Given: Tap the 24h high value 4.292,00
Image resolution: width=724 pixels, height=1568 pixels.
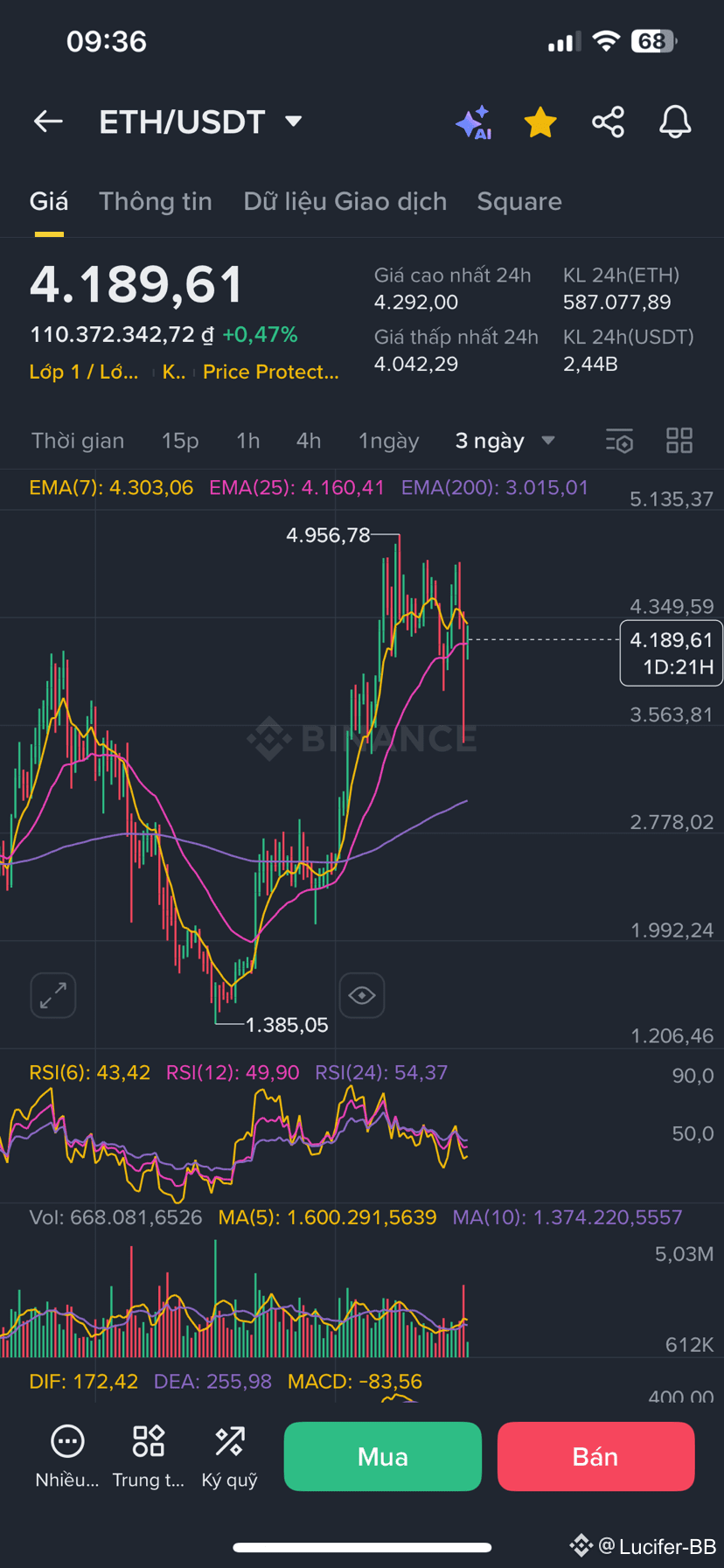Looking at the screenshot, I should 416,303.
